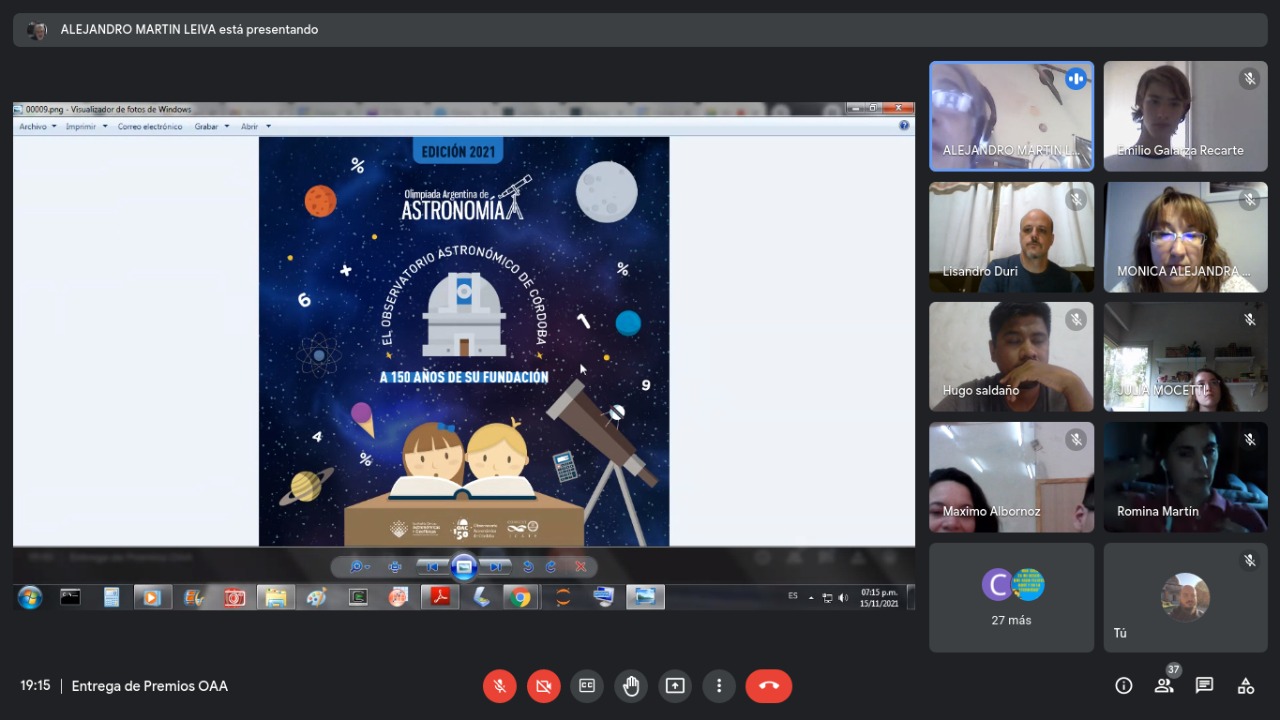1280x720 pixels.
Task: Show the participants list with 37 people
Action: tap(1164, 686)
